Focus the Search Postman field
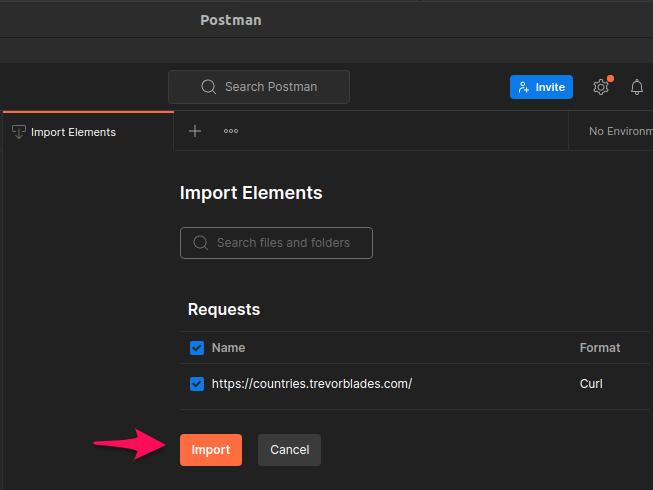 pos(259,87)
